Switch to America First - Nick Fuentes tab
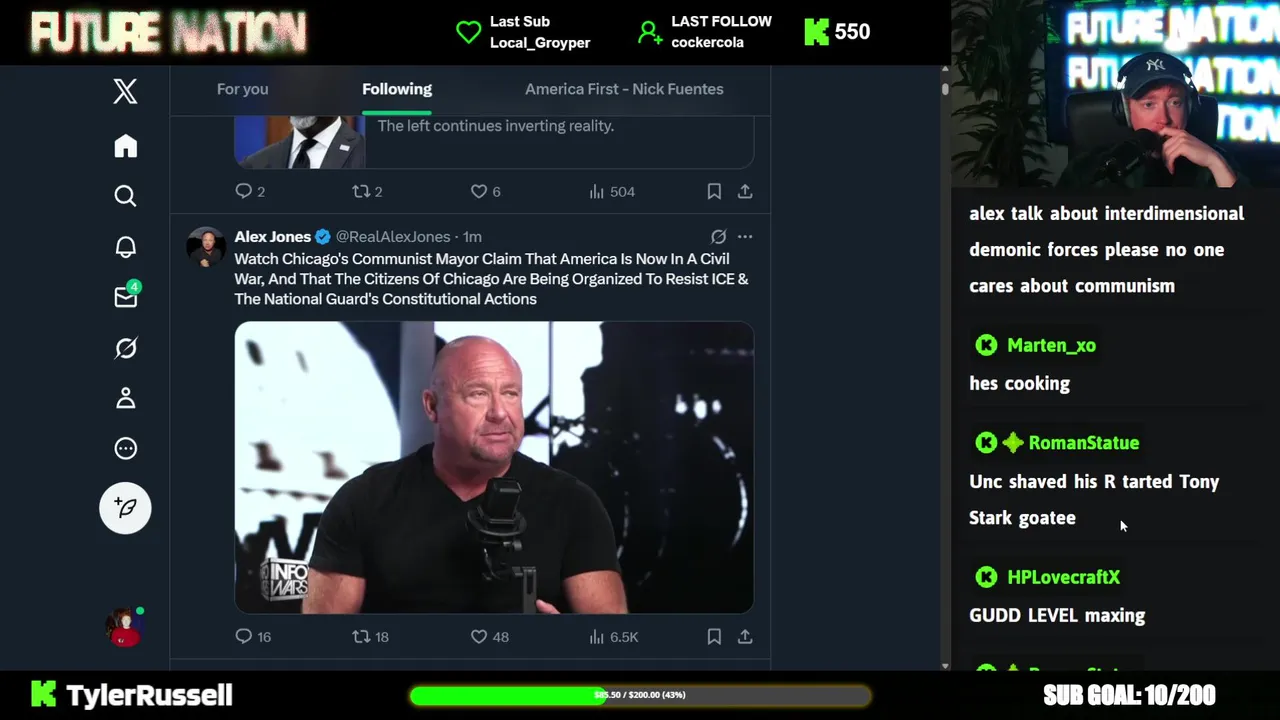The height and width of the screenshot is (720, 1280). click(624, 89)
